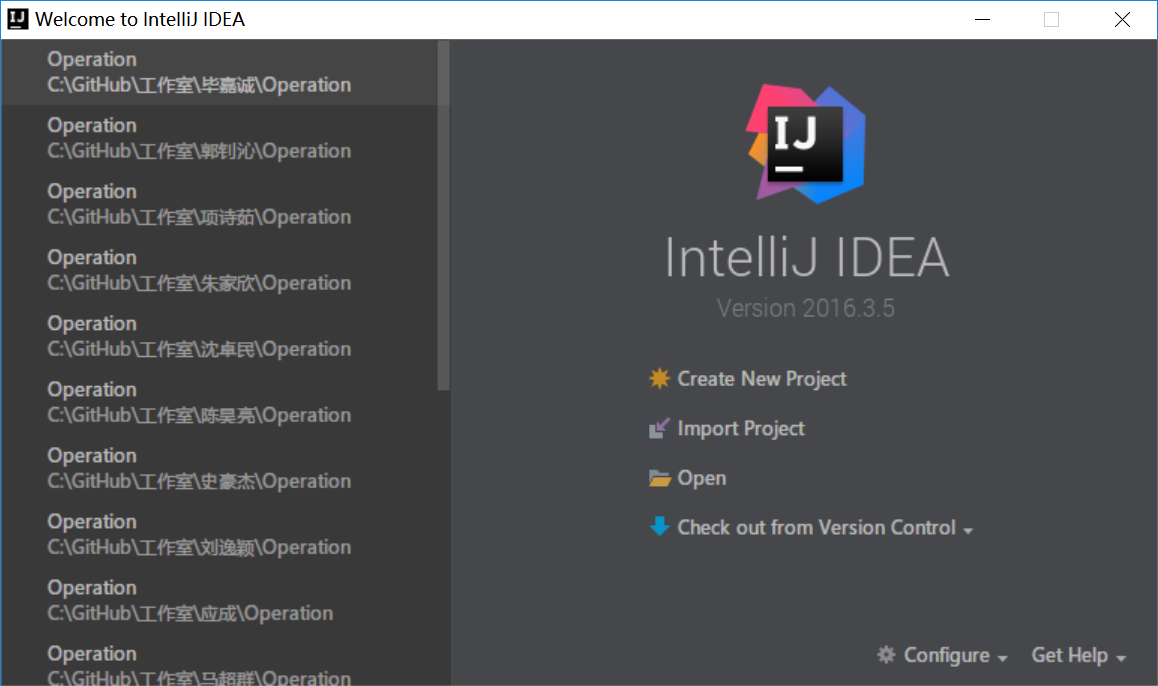Choose the Create New Project link text
This screenshot has height=686, width=1158.
coord(761,379)
